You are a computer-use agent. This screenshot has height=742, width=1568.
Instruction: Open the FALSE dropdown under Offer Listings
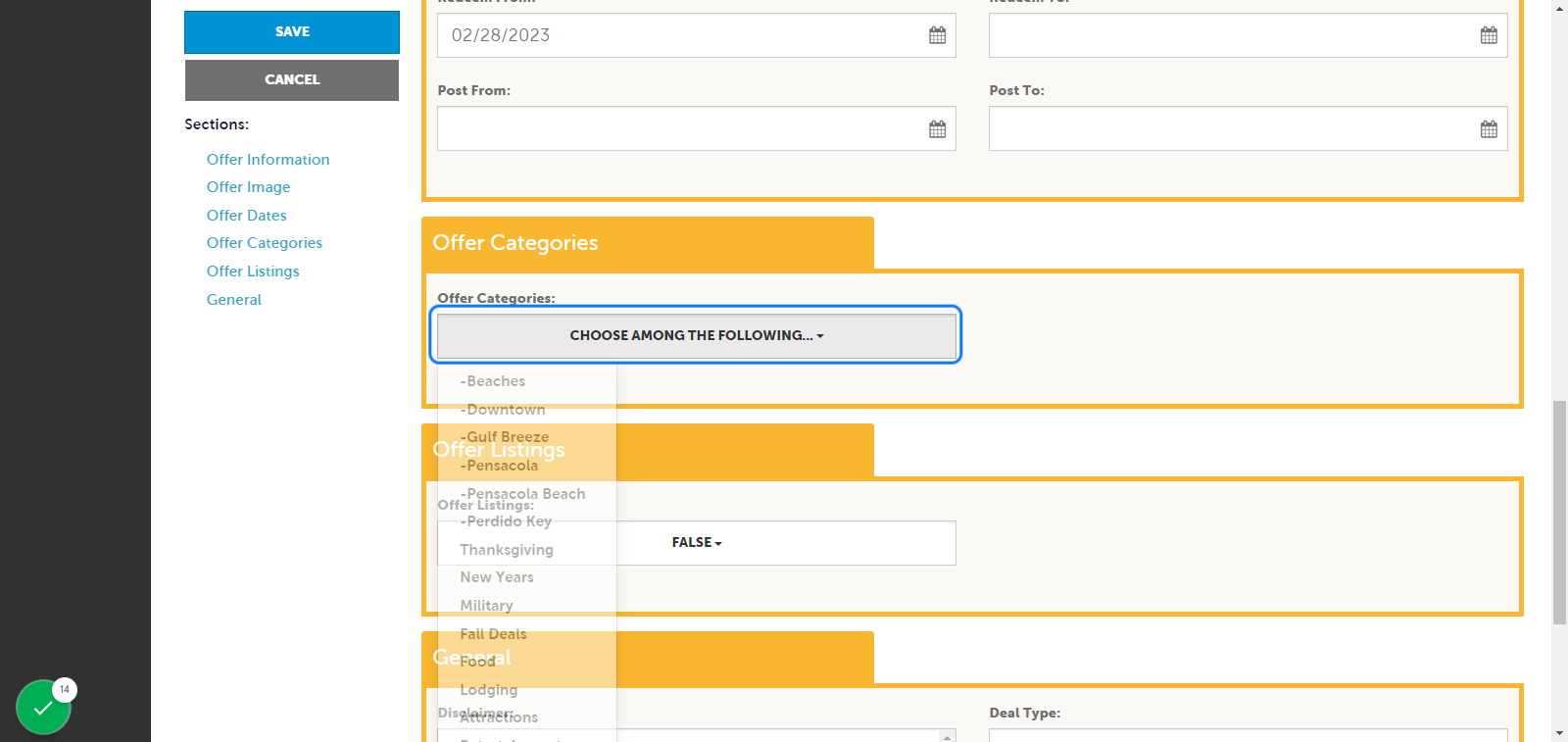pos(697,543)
